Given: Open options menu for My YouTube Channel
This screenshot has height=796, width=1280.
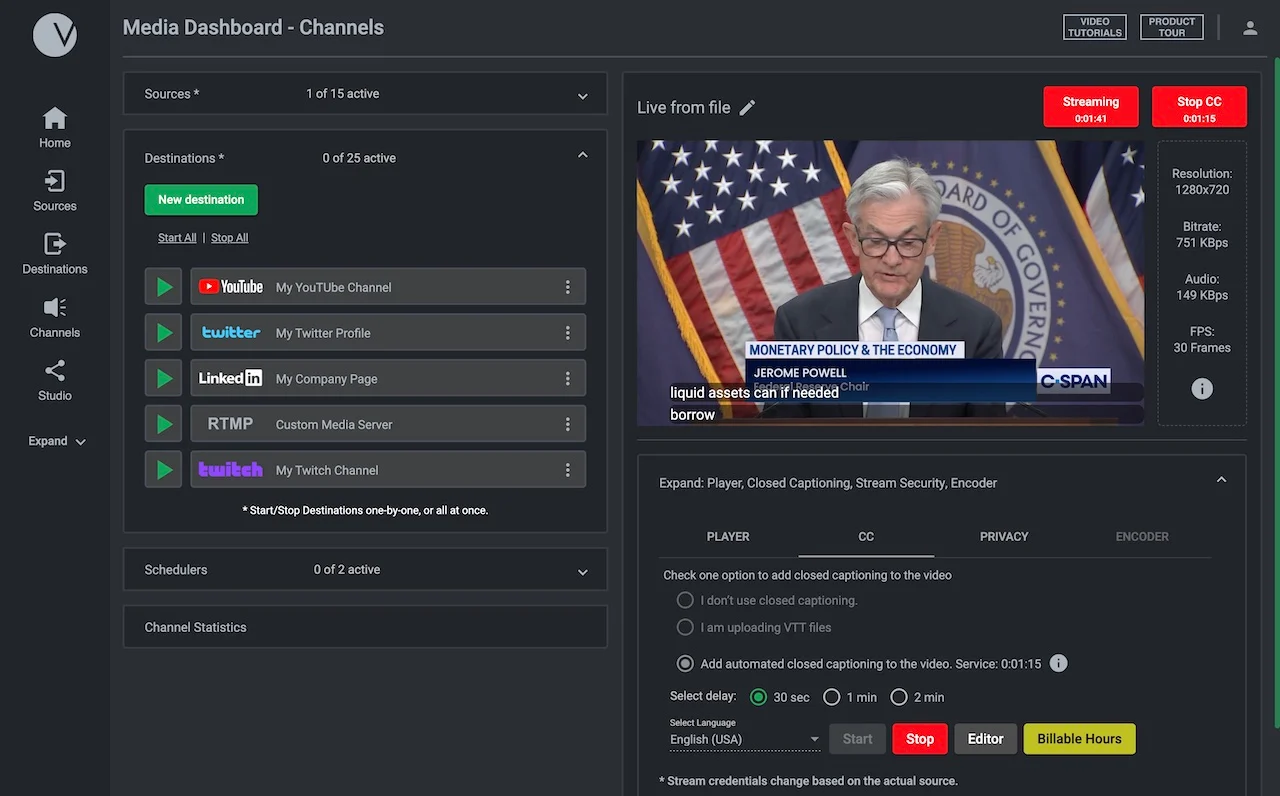Looking at the screenshot, I should click(567, 287).
